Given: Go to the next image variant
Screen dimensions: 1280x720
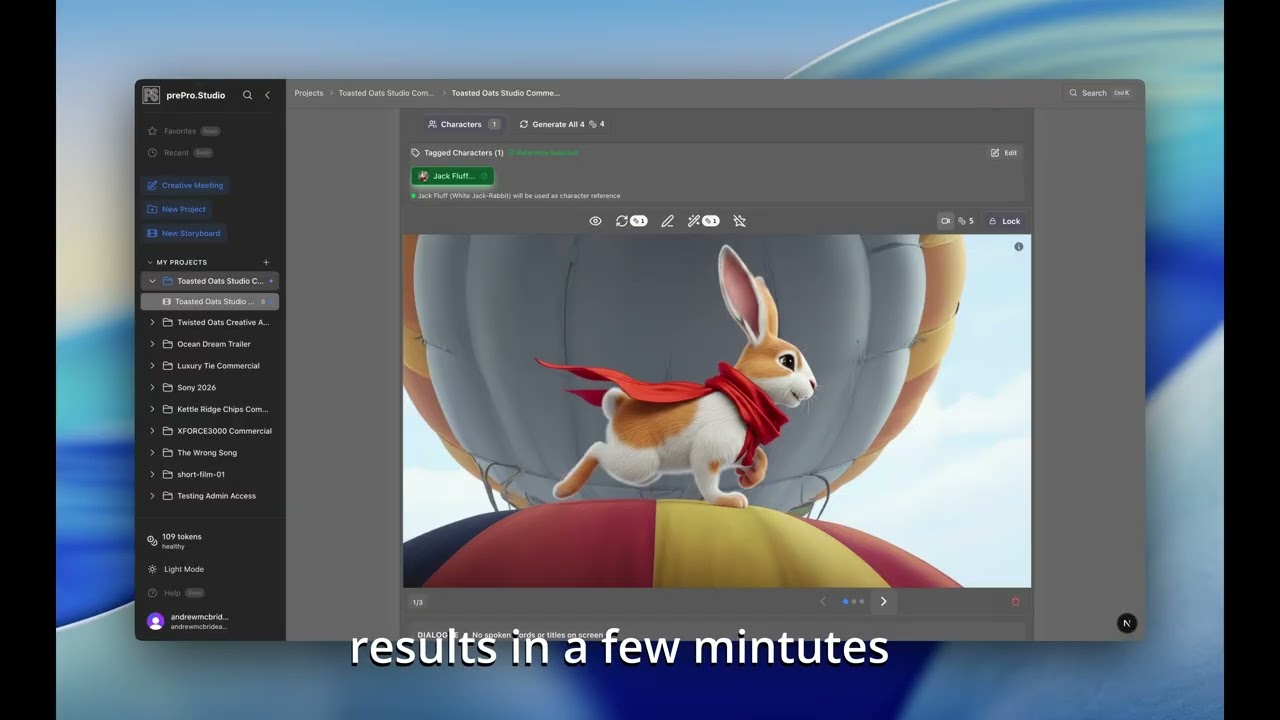Looking at the screenshot, I should coord(883,602).
